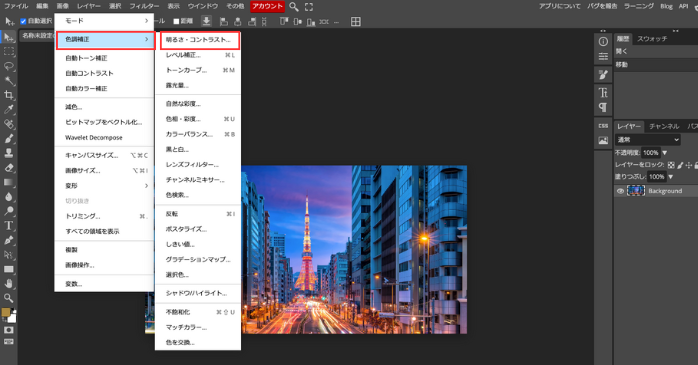Viewport: 698px width, 365px height.
Task: Expand the 色調補正 submenu
Action: click(106, 40)
